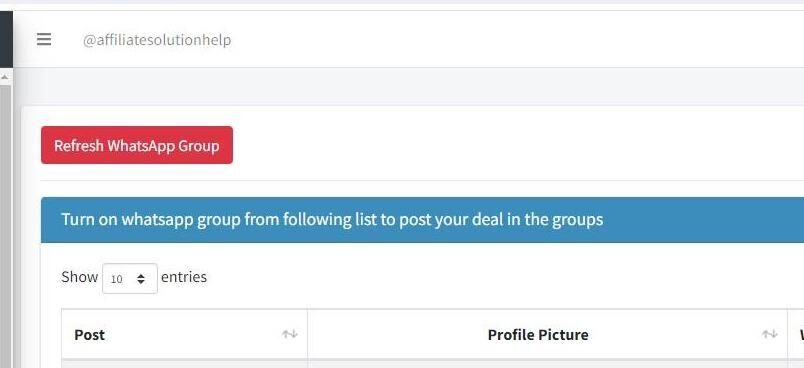Open the @affiliatesolutionhelp link
The image size is (804, 368).
coord(157,40)
